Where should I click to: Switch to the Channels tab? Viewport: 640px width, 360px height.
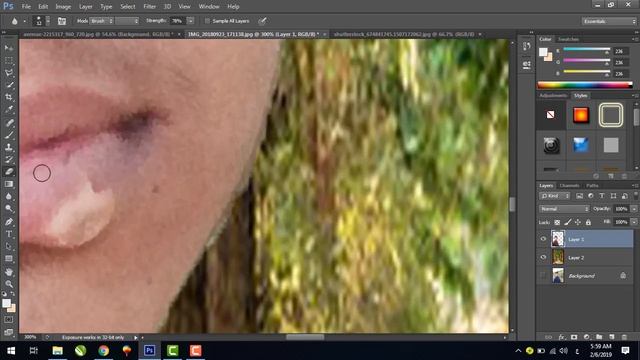[569, 186]
